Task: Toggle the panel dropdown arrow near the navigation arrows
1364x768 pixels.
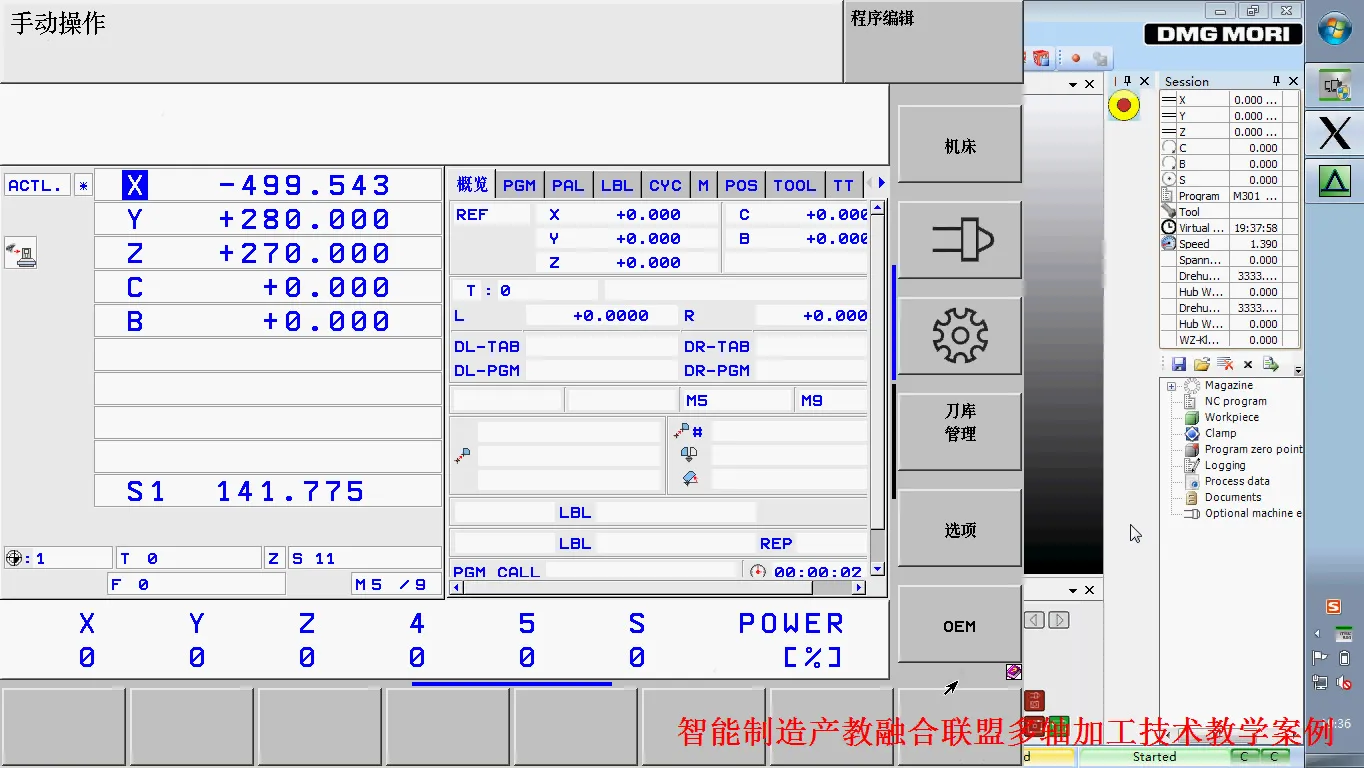Action: click(x=1073, y=589)
